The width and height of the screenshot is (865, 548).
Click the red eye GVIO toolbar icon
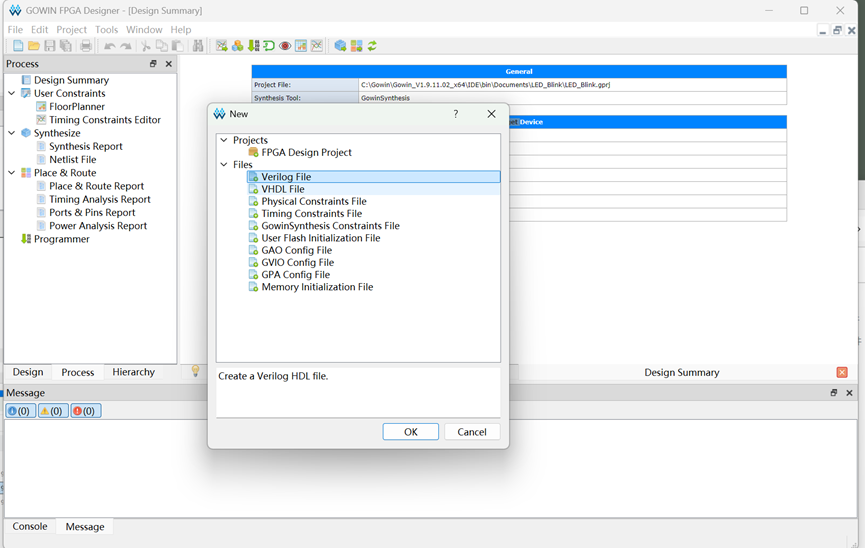(x=285, y=46)
